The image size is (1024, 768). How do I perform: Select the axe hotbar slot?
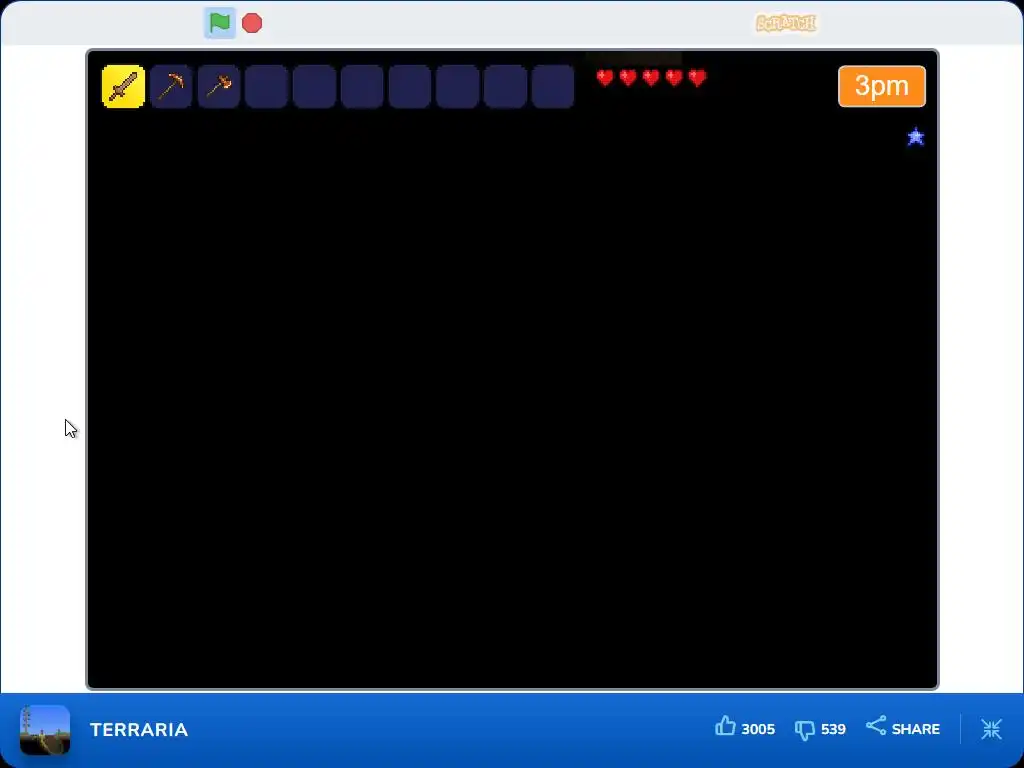(219, 86)
